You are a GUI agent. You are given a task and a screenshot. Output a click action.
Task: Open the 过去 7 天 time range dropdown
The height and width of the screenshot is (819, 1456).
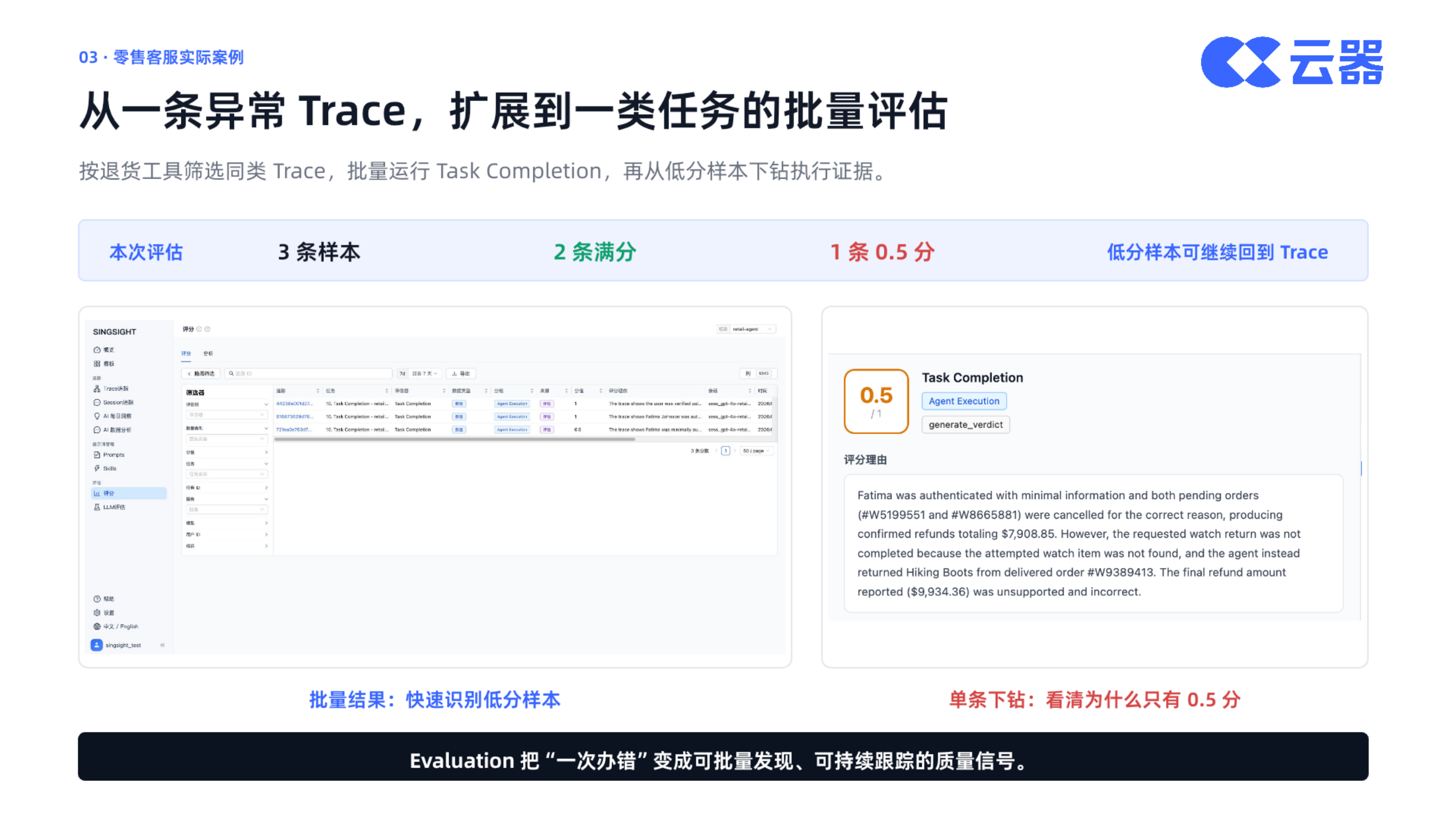point(425,373)
